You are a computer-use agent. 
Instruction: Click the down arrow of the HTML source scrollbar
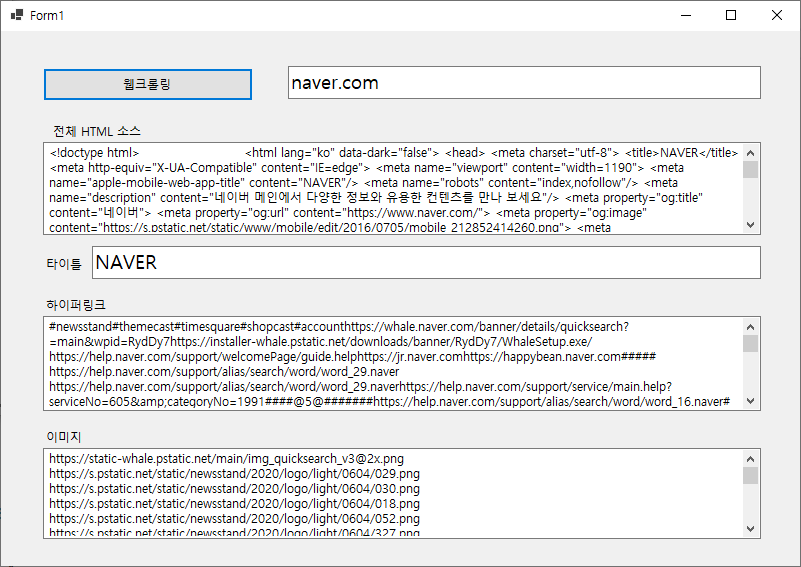click(750, 225)
